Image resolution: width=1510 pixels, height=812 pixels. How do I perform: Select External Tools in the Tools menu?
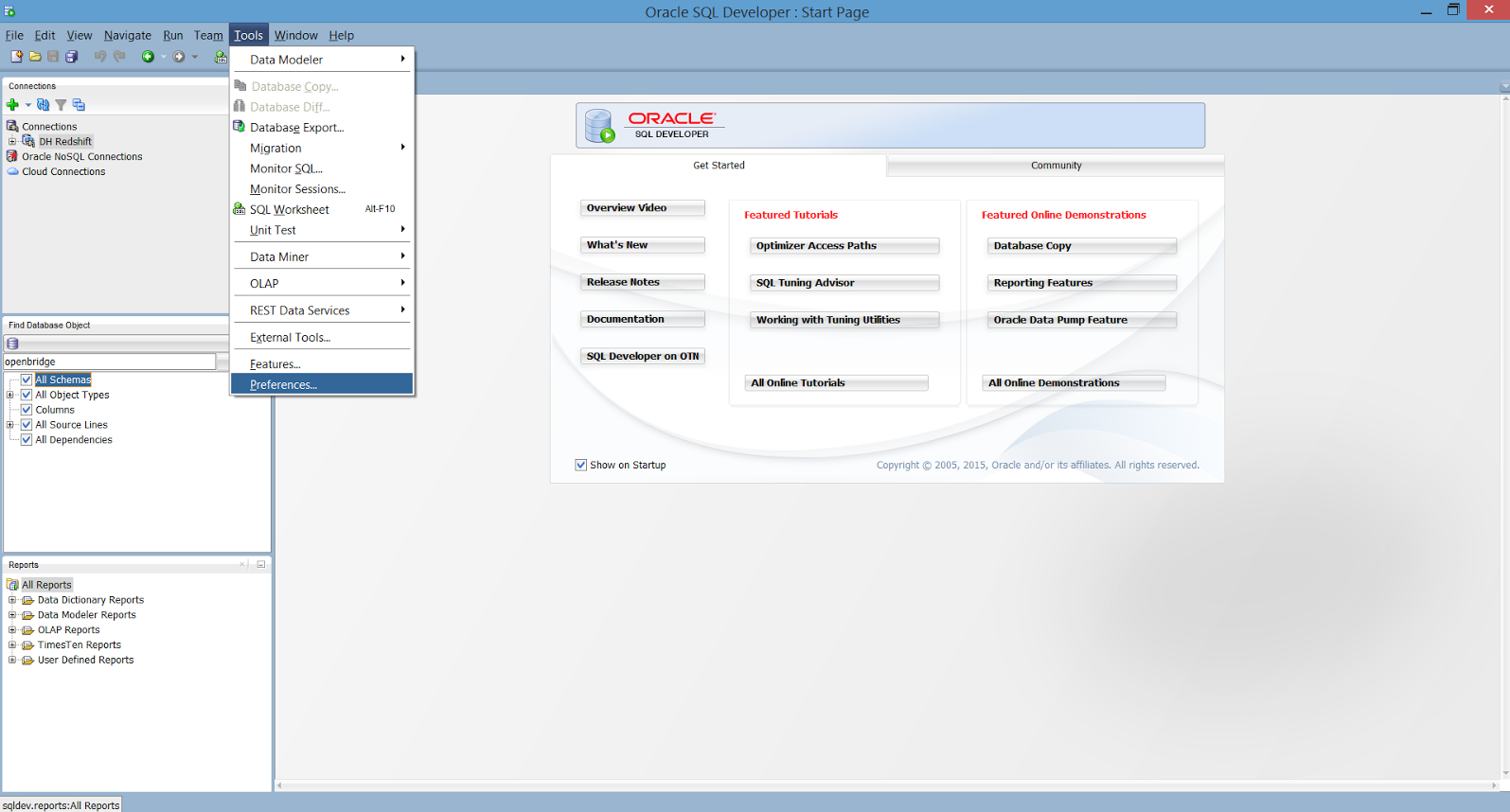(x=322, y=337)
